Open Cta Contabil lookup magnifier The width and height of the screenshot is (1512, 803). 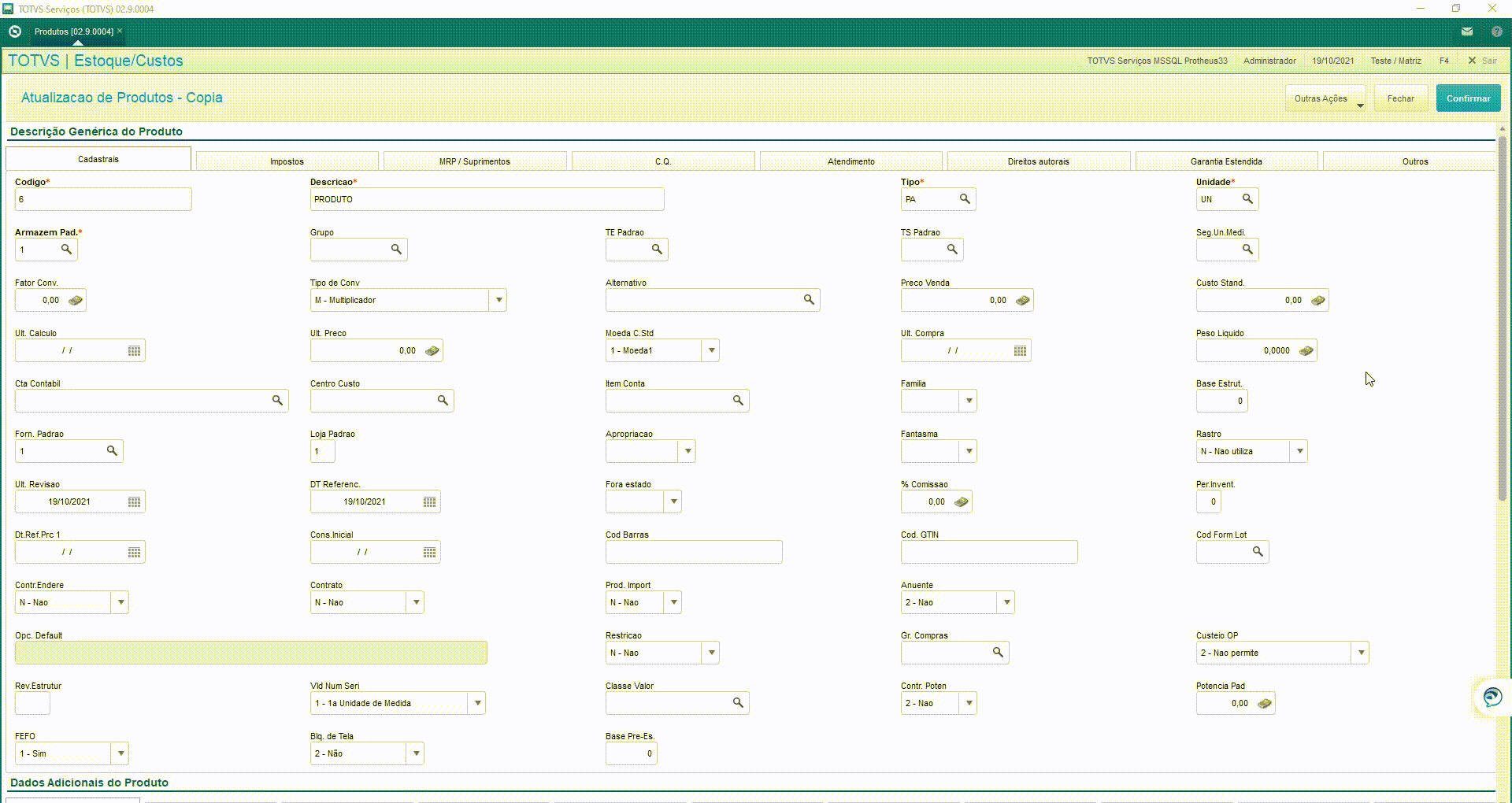click(x=278, y=401)
